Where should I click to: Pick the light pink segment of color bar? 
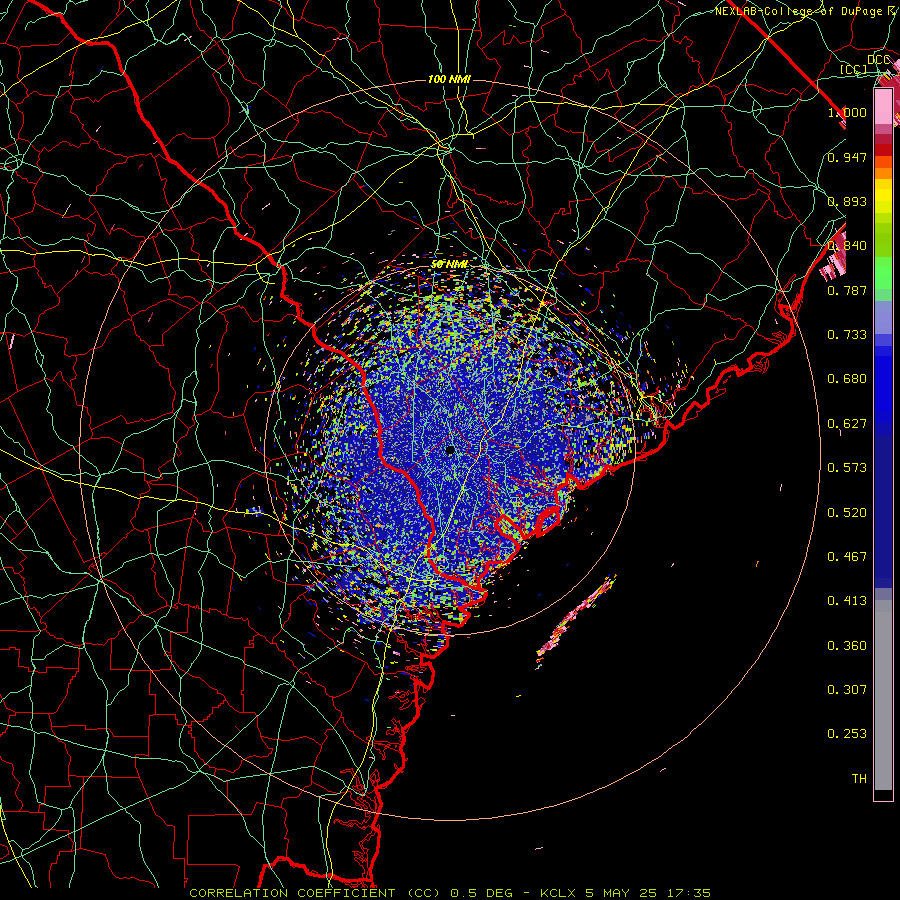883,107
